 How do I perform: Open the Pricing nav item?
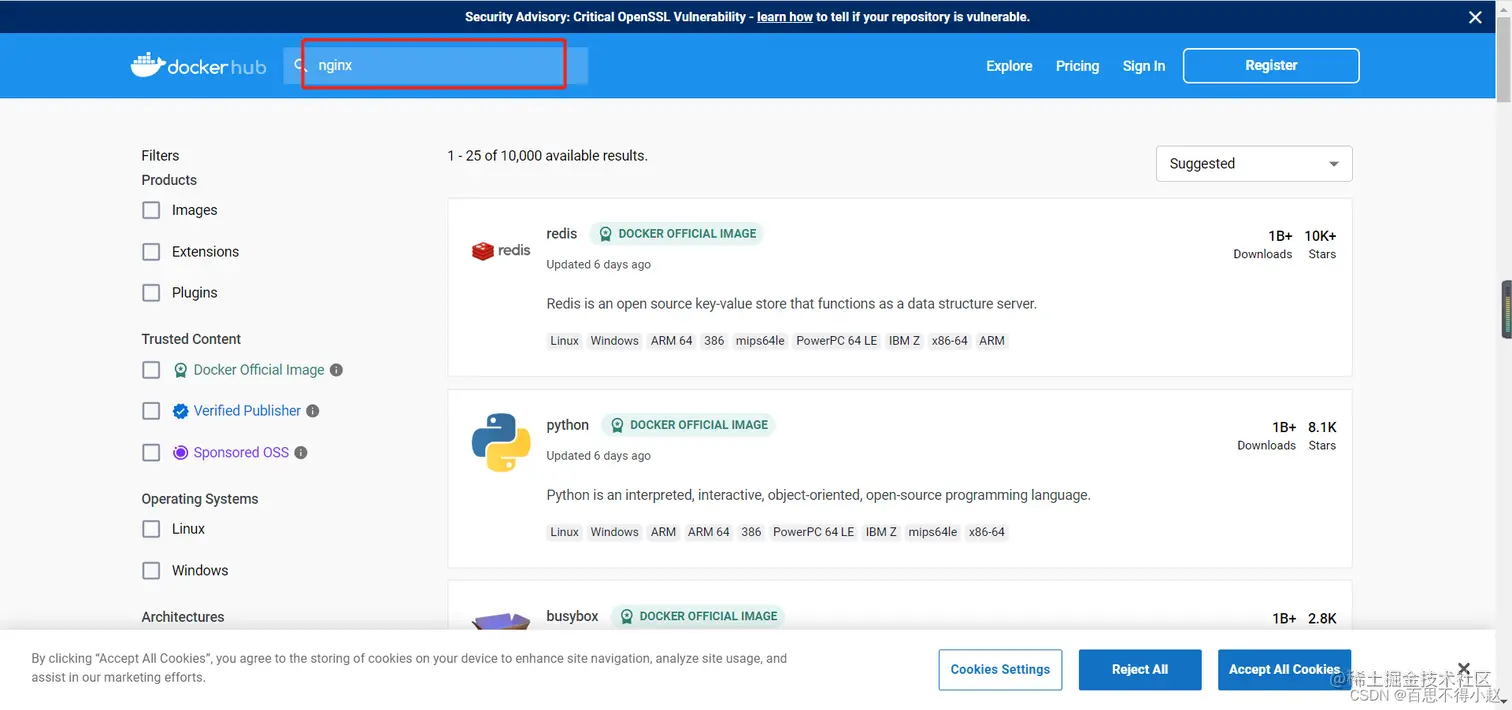pos(1077,66)
